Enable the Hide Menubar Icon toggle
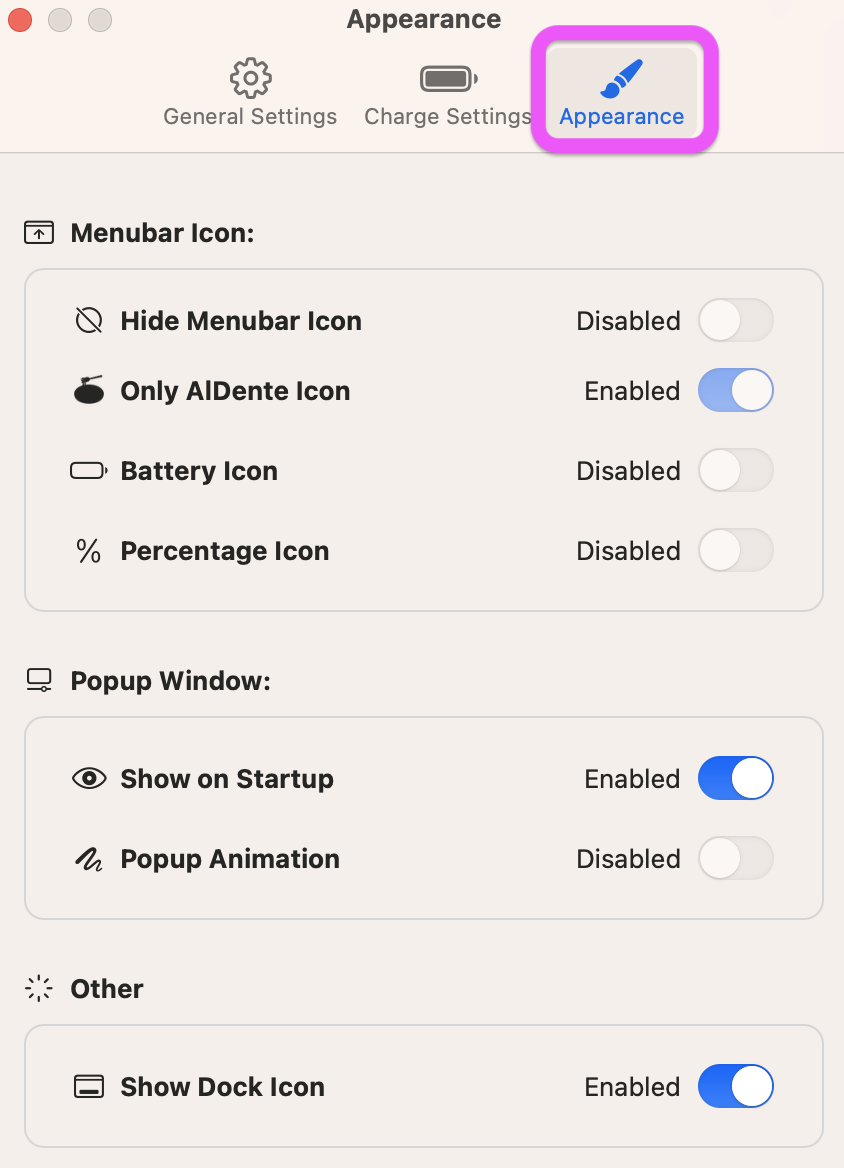 click(736, 321)
